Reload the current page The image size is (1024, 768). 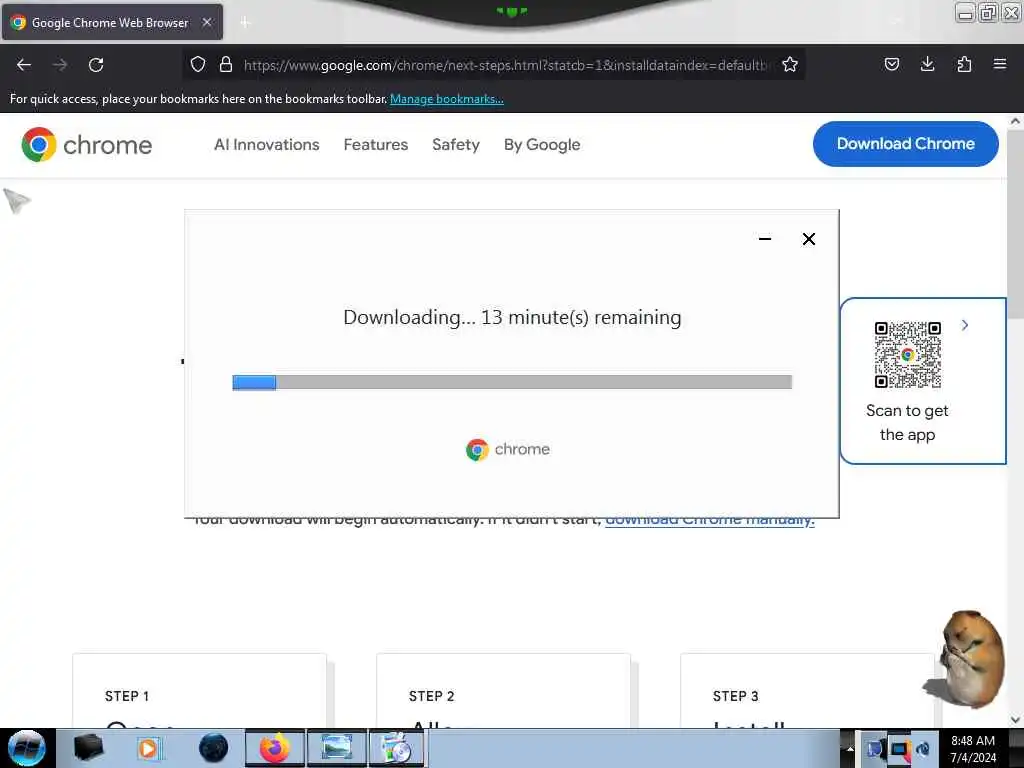coord(96,65)
